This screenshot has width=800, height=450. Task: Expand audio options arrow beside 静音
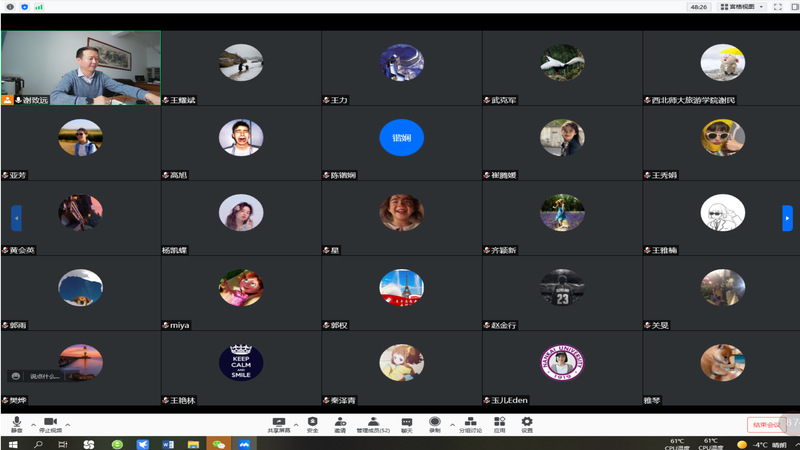pos(33,424)
